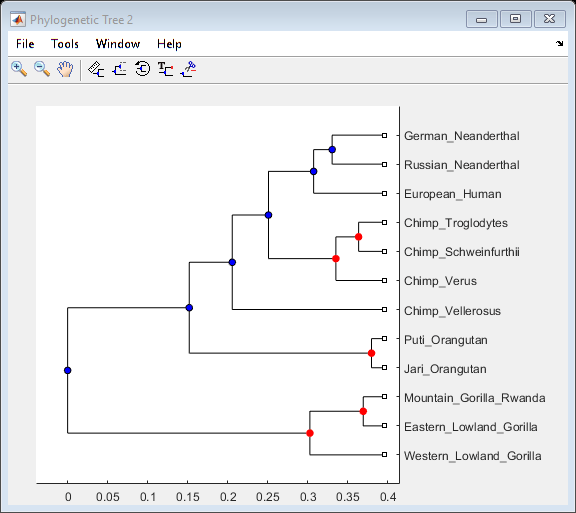The image size is (576, 513).
Task: Select blue node joining Neanderthals and European_Human
Action: (x=313, y=172)
